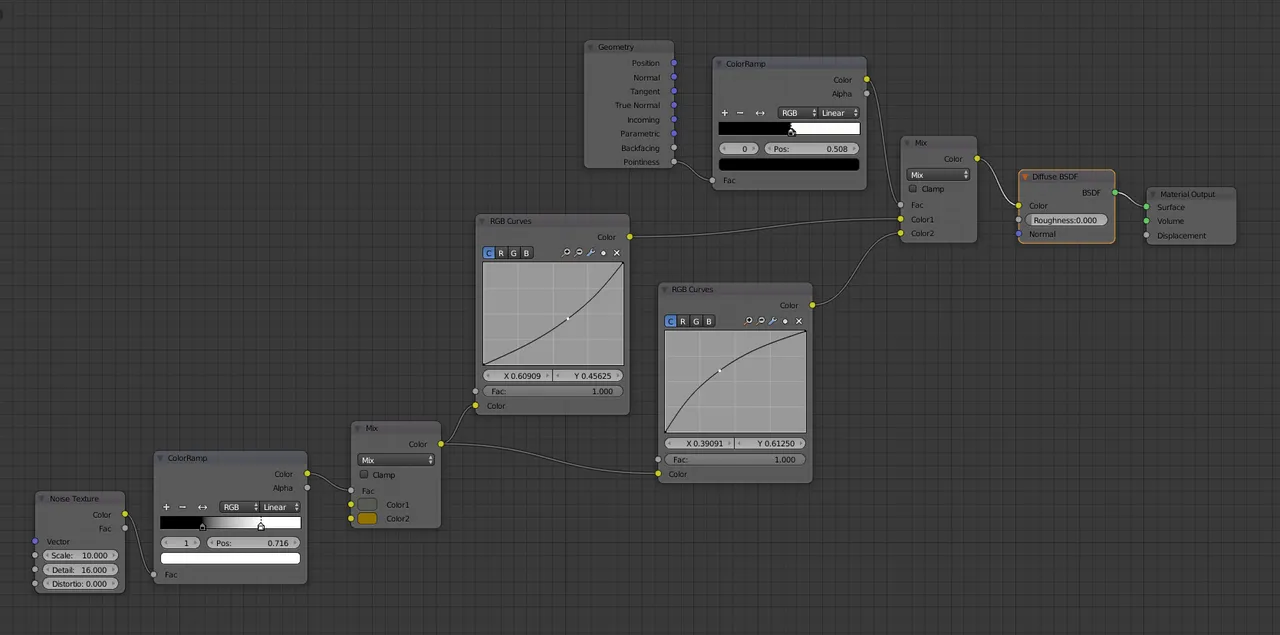The width and height of the screenshot is (1280, 635).
Task: Click the Backfacing socket on Geometry node
Action: (x=674, y=148)
